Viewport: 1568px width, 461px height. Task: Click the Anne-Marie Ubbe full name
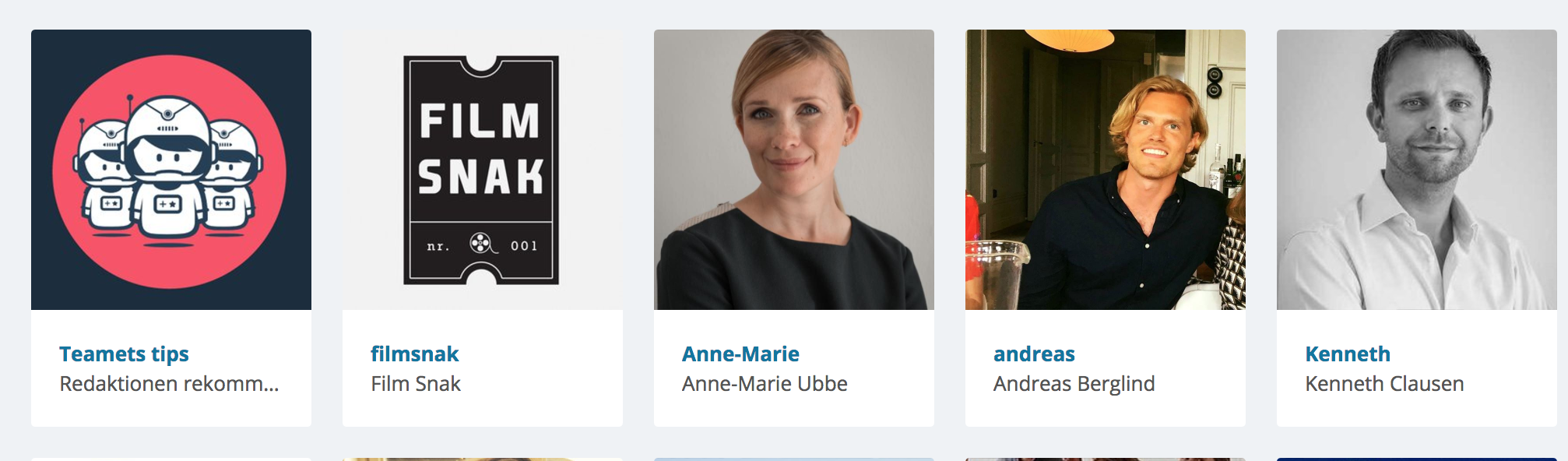[765, 384]
